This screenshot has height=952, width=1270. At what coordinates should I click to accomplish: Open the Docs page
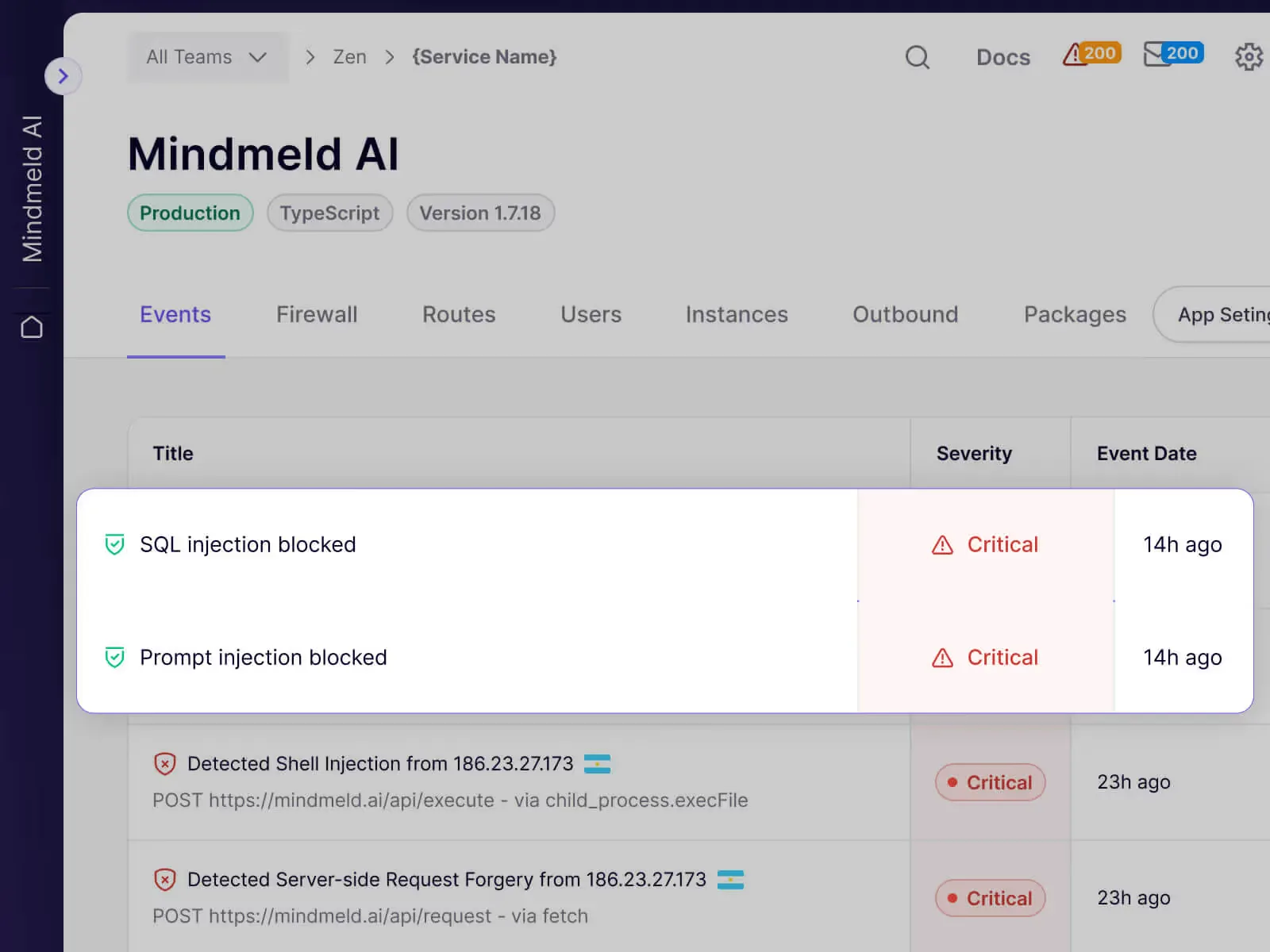pyautogui.click(x=1003, y=57)
